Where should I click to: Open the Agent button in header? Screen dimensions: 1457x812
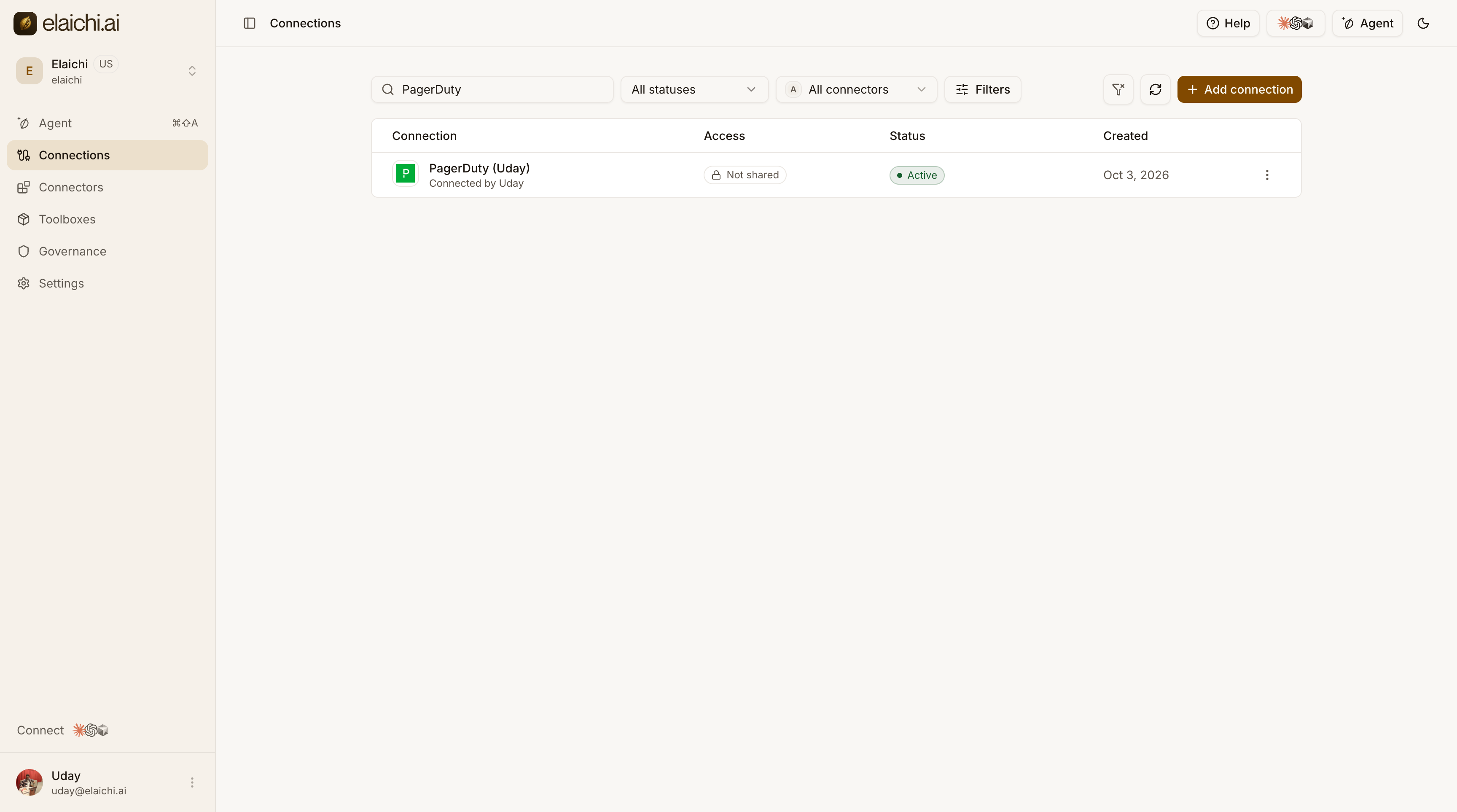[1367, 23]
